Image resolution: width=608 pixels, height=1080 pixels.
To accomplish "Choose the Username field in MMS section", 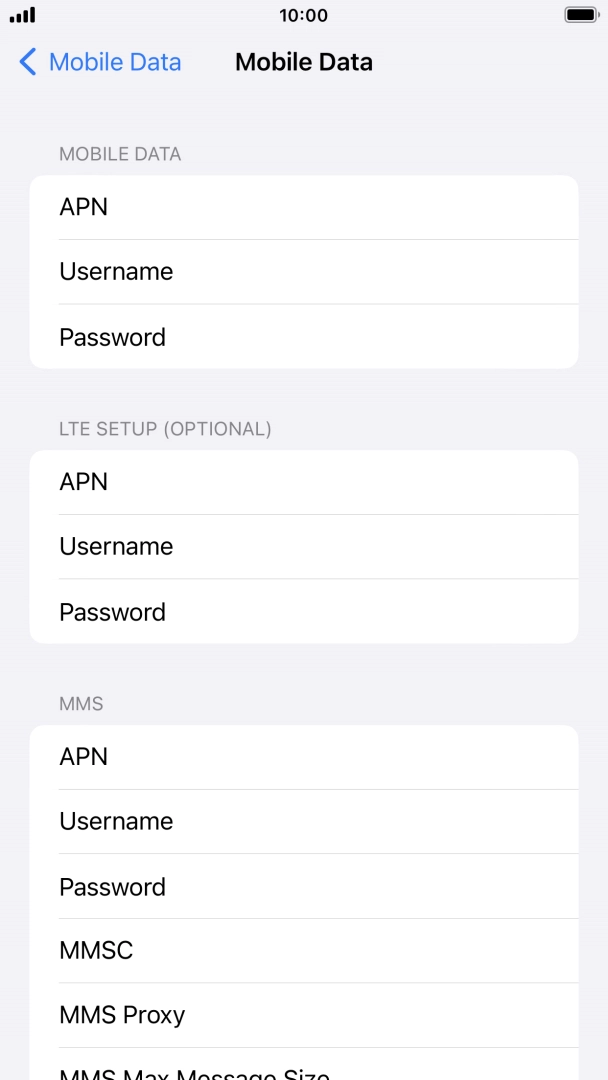I will 304,822.
